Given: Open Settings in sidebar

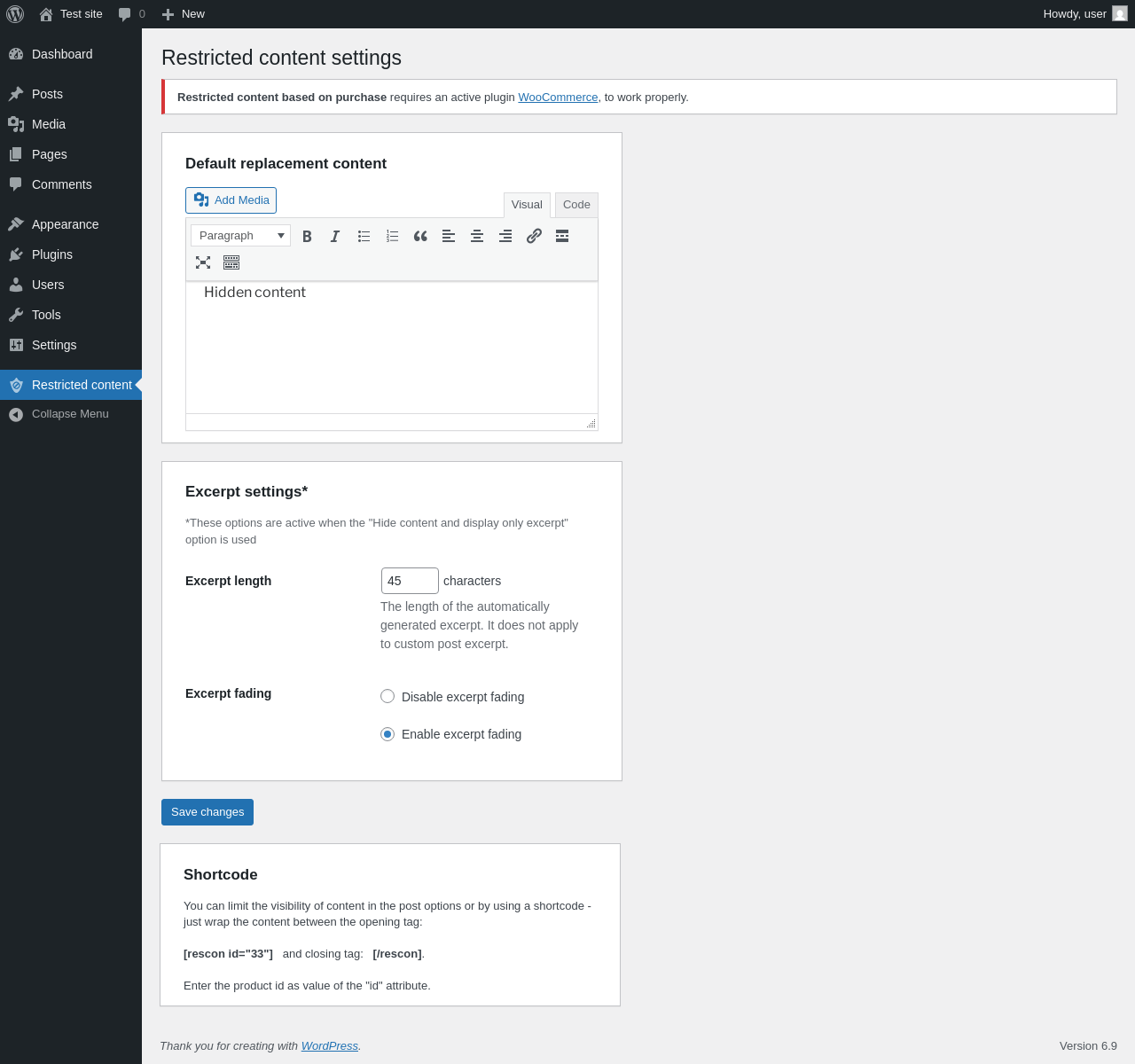Looking at the screenshot, I should (71, 345).
